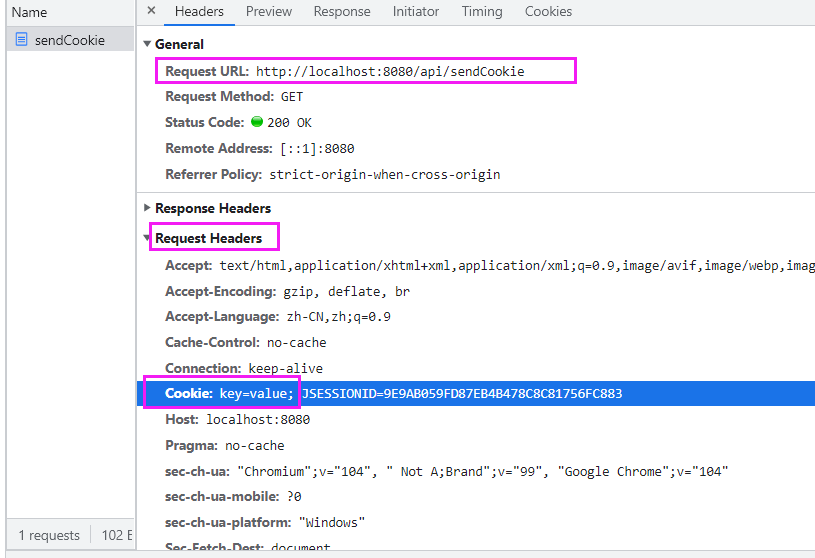
Task: Click the requests count in status bar
Action: (x=49, y=535)
